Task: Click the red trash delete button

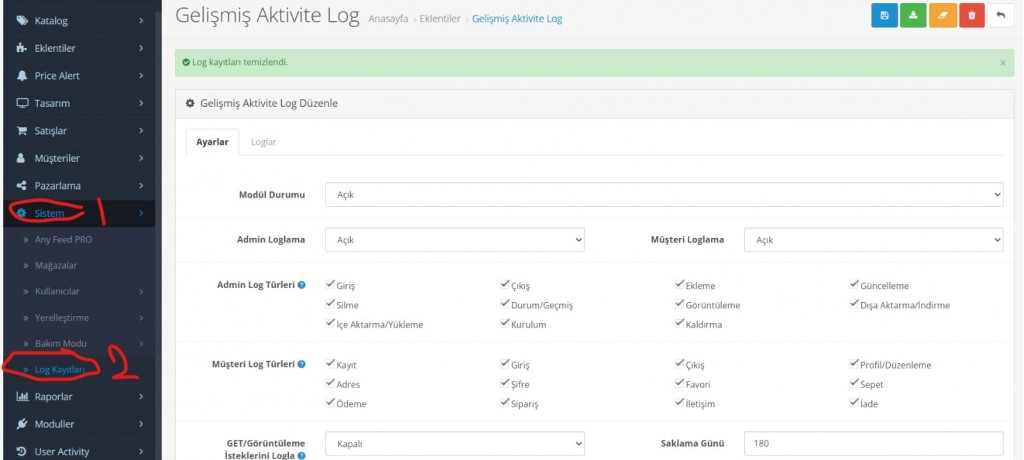Action: pyautogui.click(x=971, y=17)
